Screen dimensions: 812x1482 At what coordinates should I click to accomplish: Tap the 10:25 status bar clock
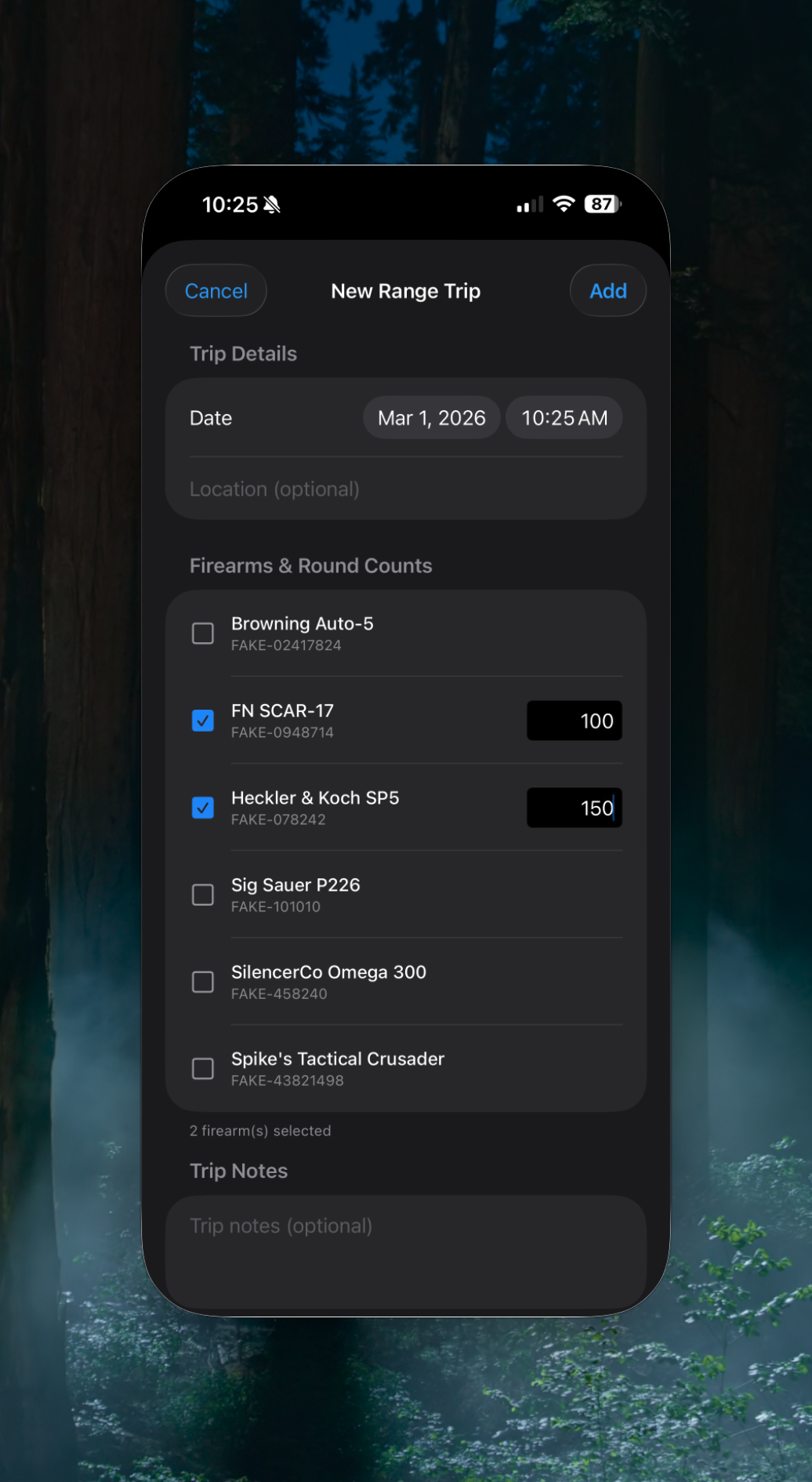pyautogui.click(x=230, y=205)
